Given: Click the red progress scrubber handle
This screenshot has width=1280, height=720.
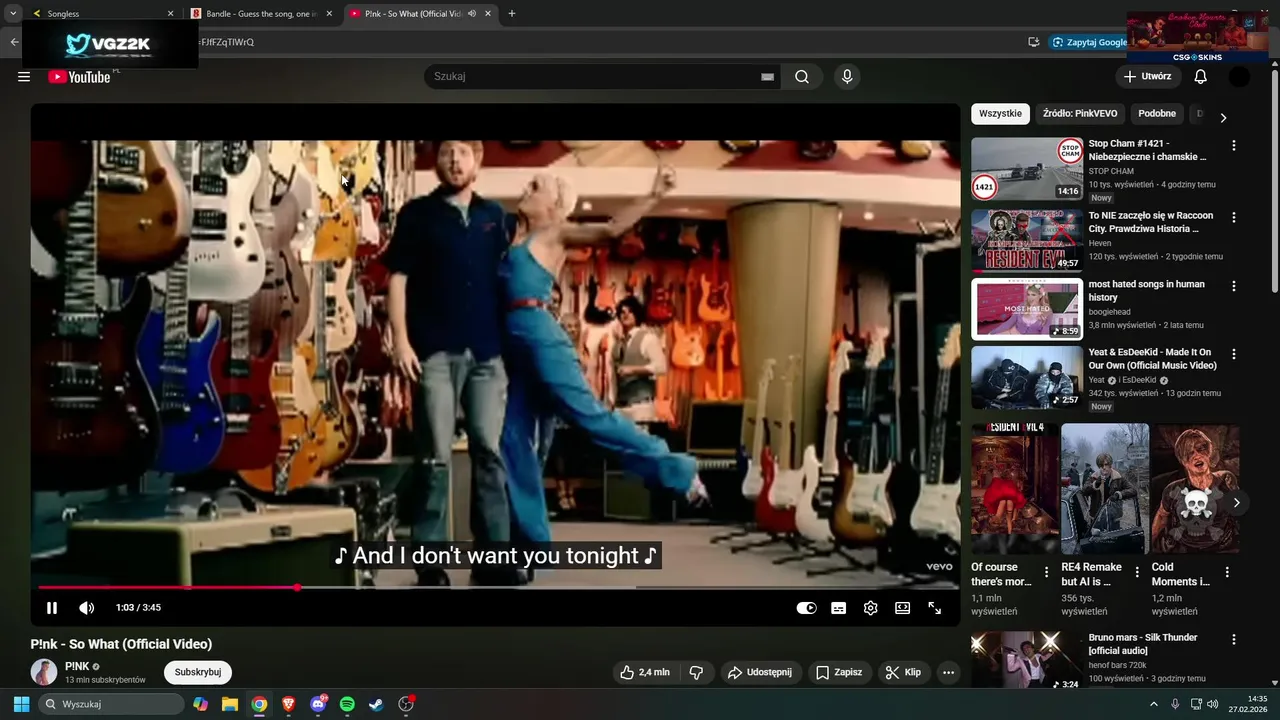Looking at the screenshot, I should 297,587.
